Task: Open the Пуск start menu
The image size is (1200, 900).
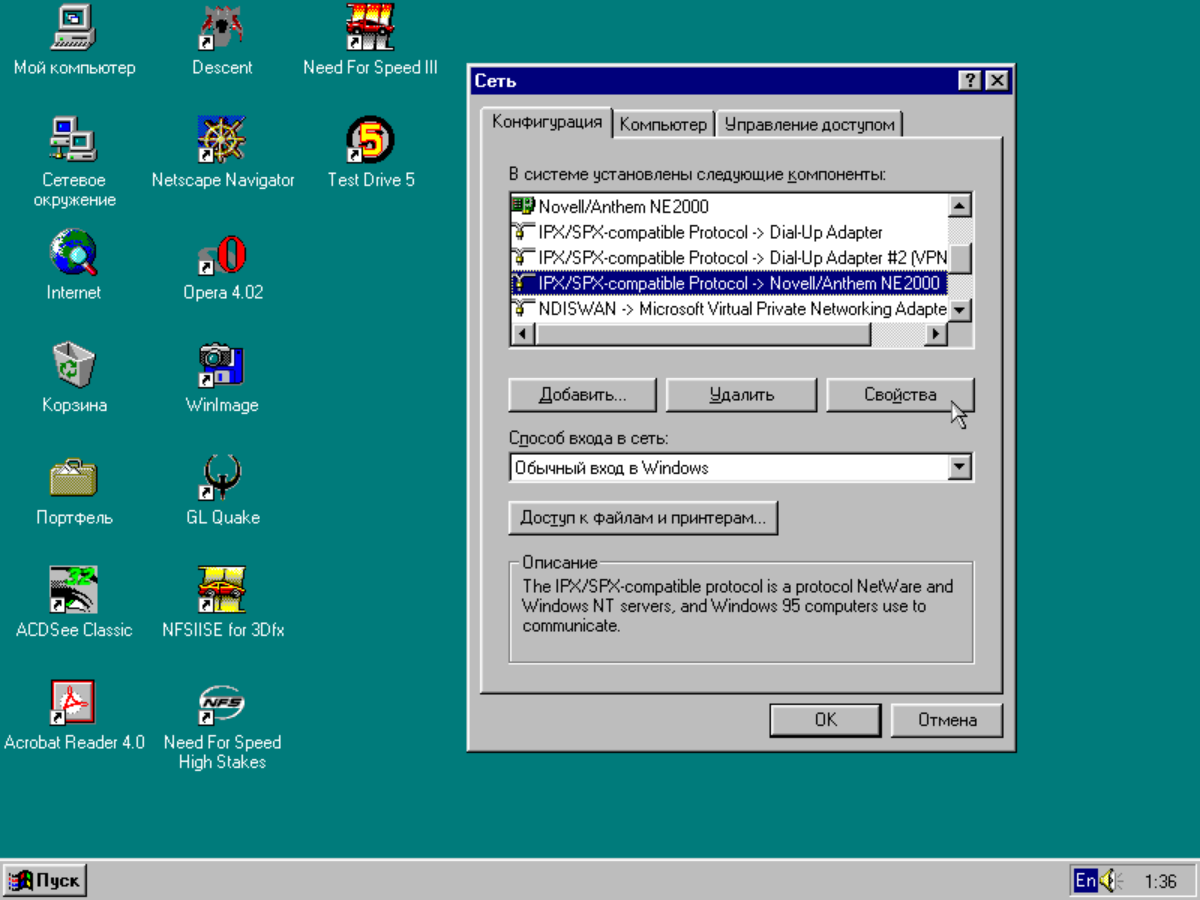Action: tap(45, 881)
